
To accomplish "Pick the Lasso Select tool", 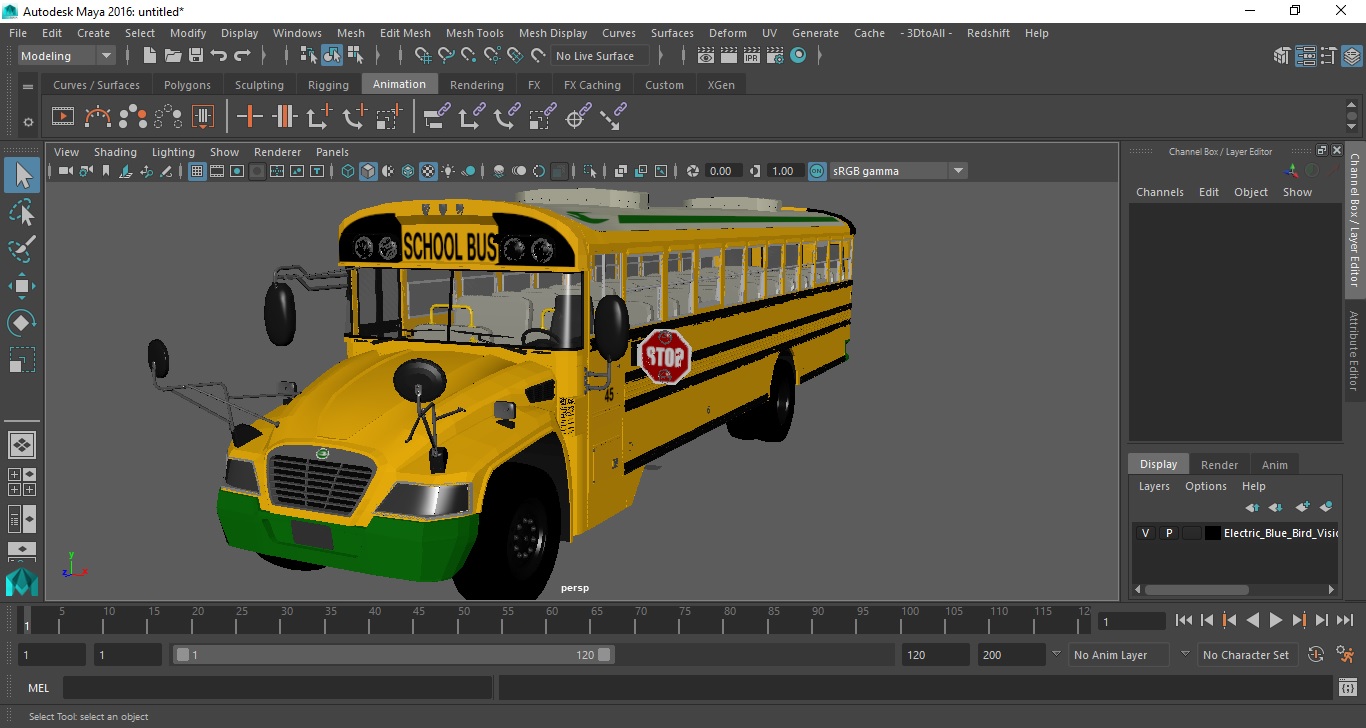I will tap(22, 212).
